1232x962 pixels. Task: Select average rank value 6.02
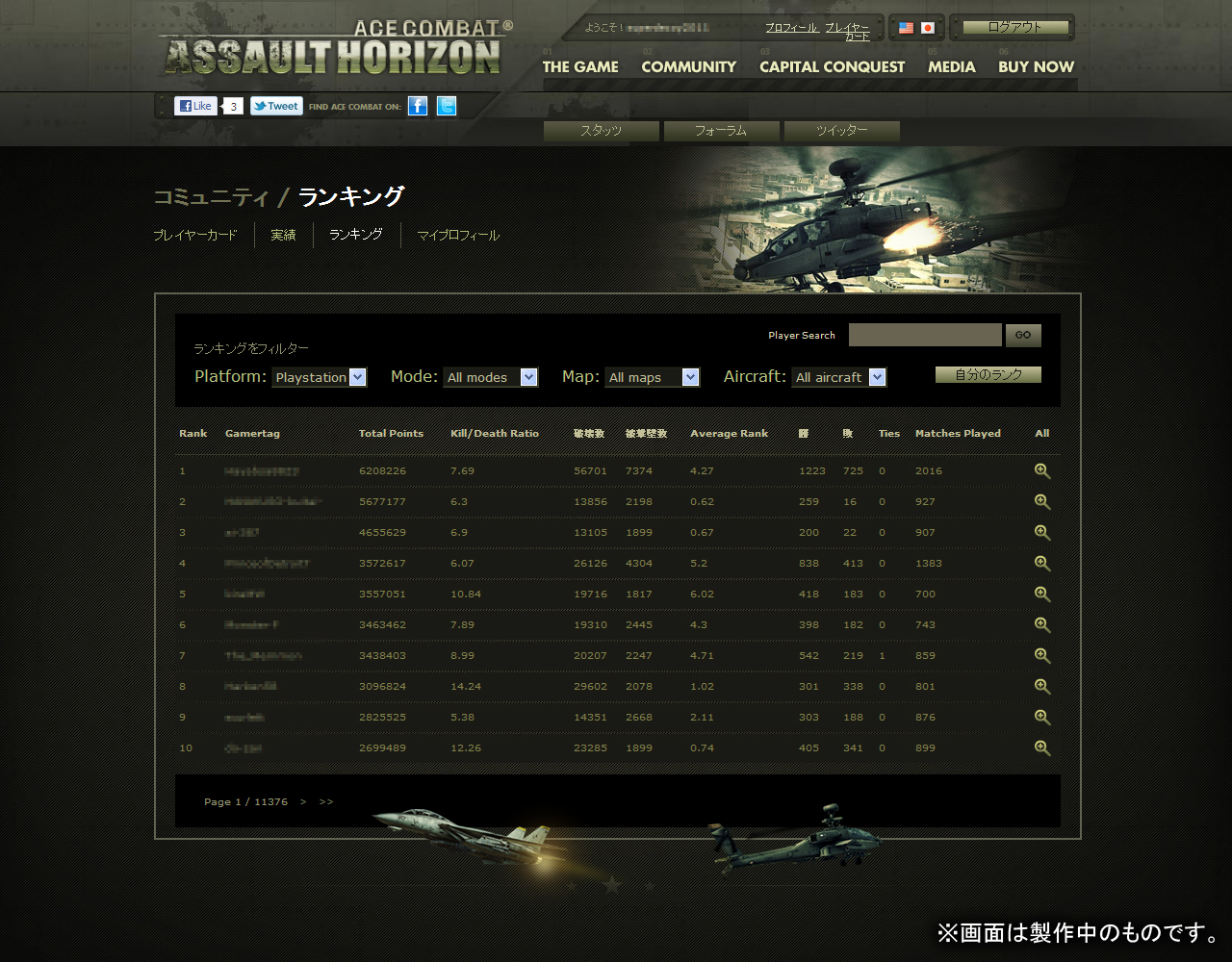(703, 595)
